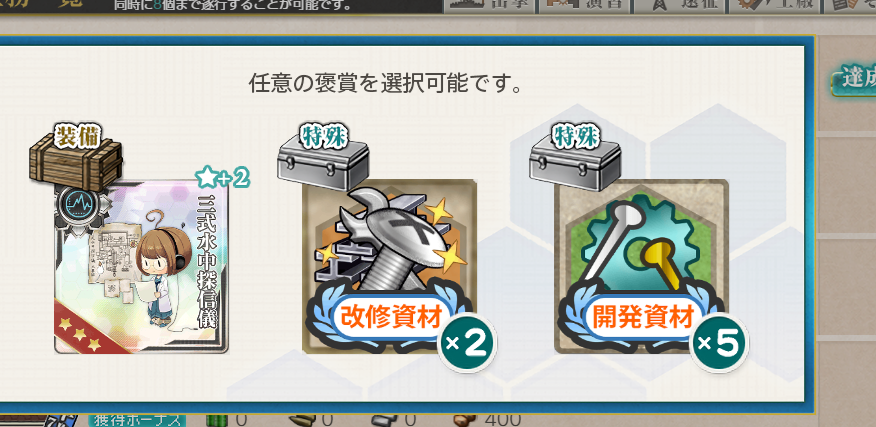Open the 演習 exercise tab
This screenshot has height=427, width=876.
(x=584, y=6)
